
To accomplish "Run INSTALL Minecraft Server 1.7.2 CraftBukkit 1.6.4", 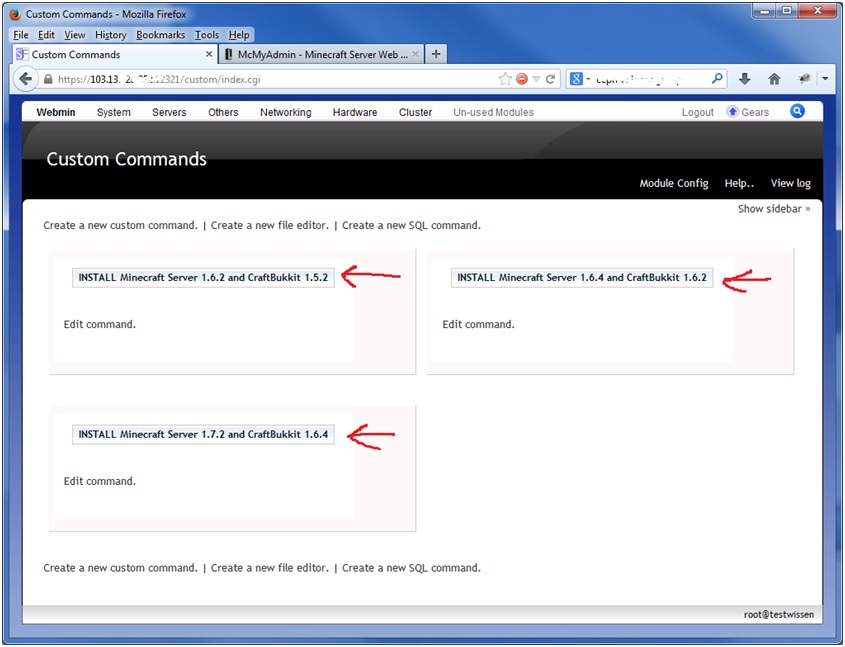I will [203, 434].
